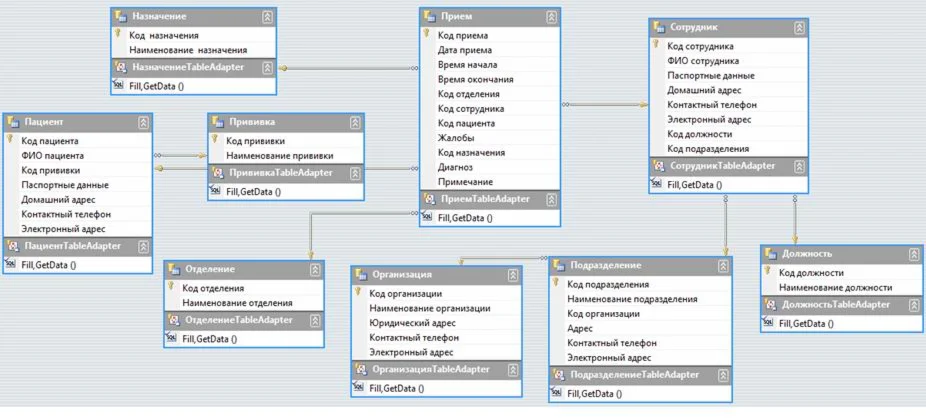The image size is (926, 420).
Task: Click SQL icon of Прививка Fill,GetData
Action: (216, 191)
